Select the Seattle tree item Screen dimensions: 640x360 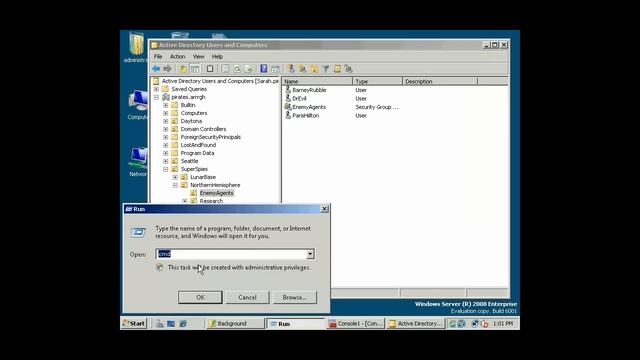click(x=189, y=161)
